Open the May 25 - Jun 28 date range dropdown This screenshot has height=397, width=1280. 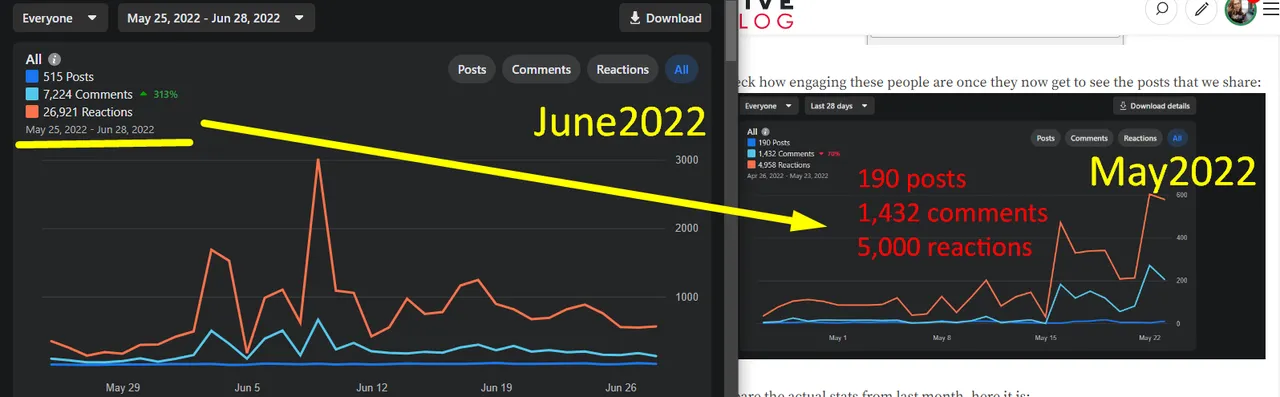point(216,18)
